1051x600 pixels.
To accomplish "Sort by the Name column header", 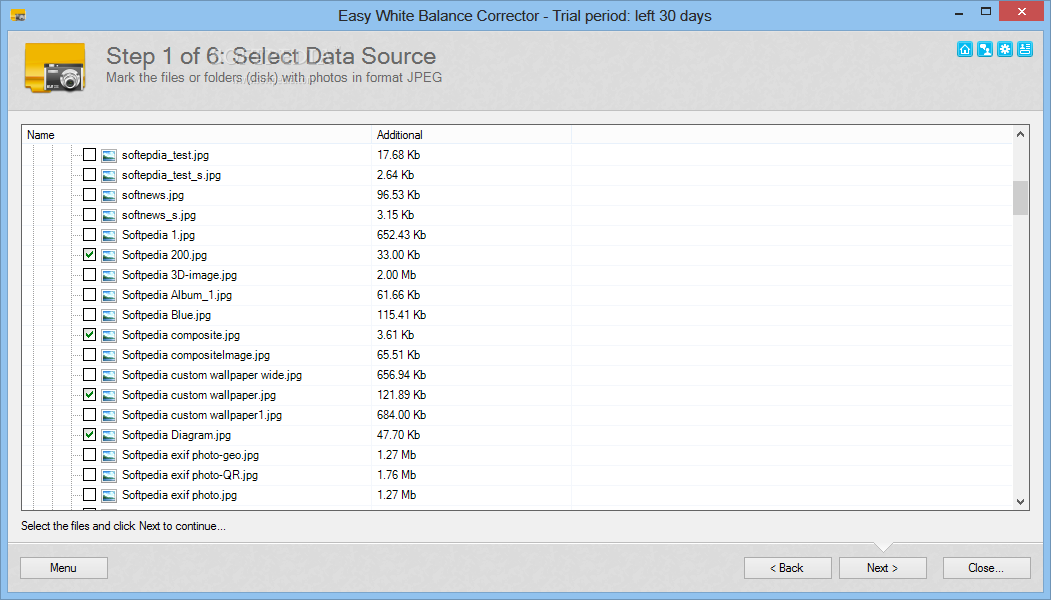I will click(x=197, y=135).
